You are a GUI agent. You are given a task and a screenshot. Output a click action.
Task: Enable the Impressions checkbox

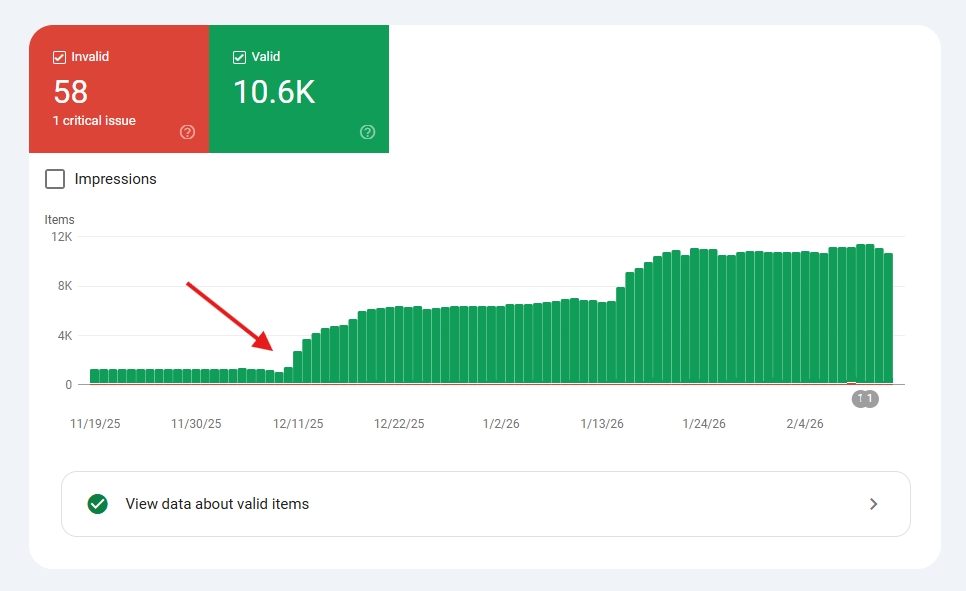click(x=56, y=179)
